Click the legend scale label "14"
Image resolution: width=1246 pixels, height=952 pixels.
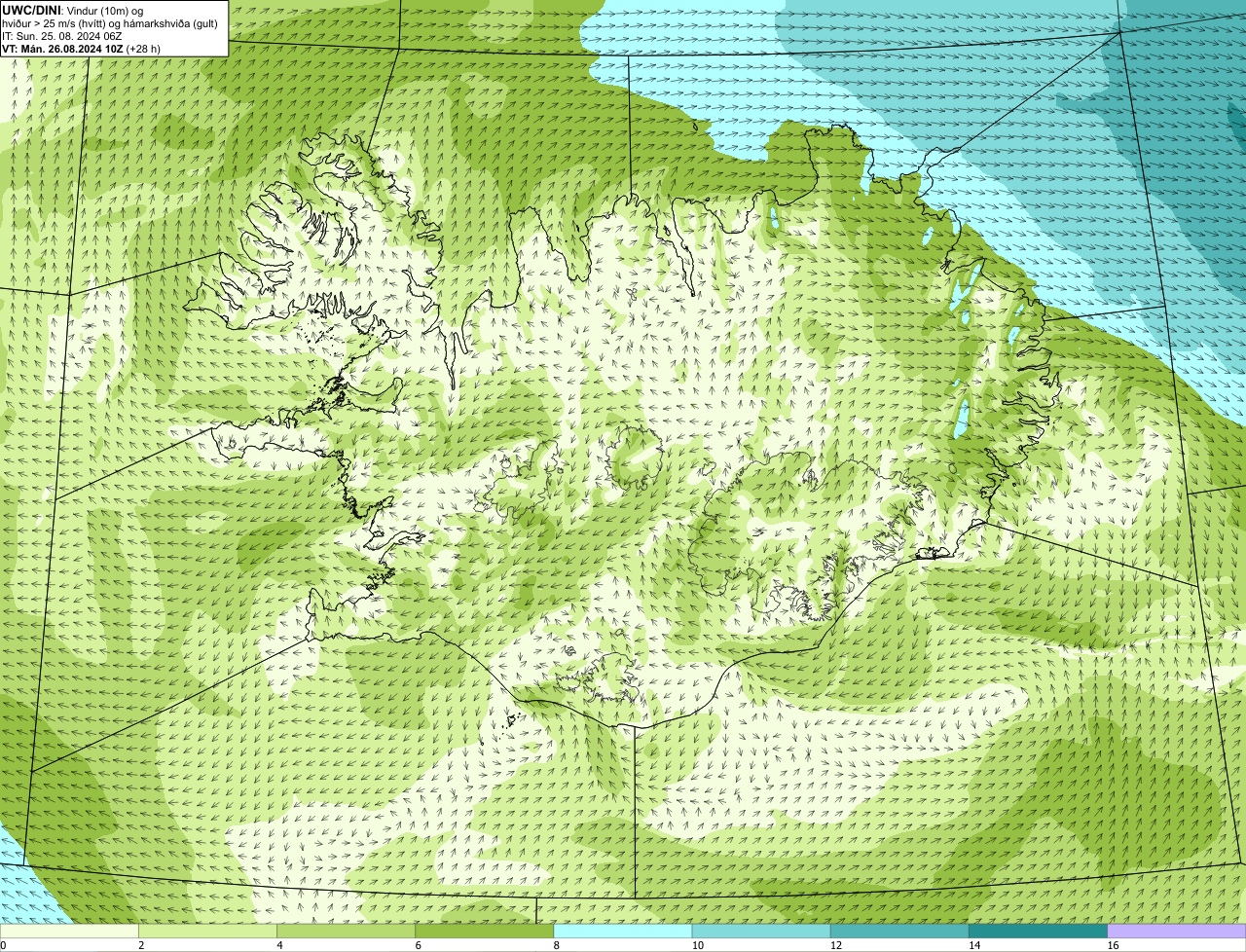click(973, 945)
